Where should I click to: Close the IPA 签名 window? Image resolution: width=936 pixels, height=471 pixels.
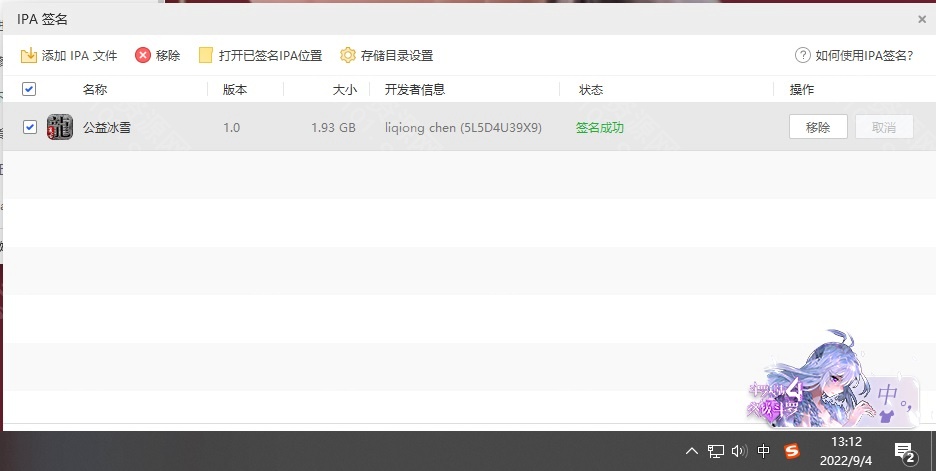(921, 18)
